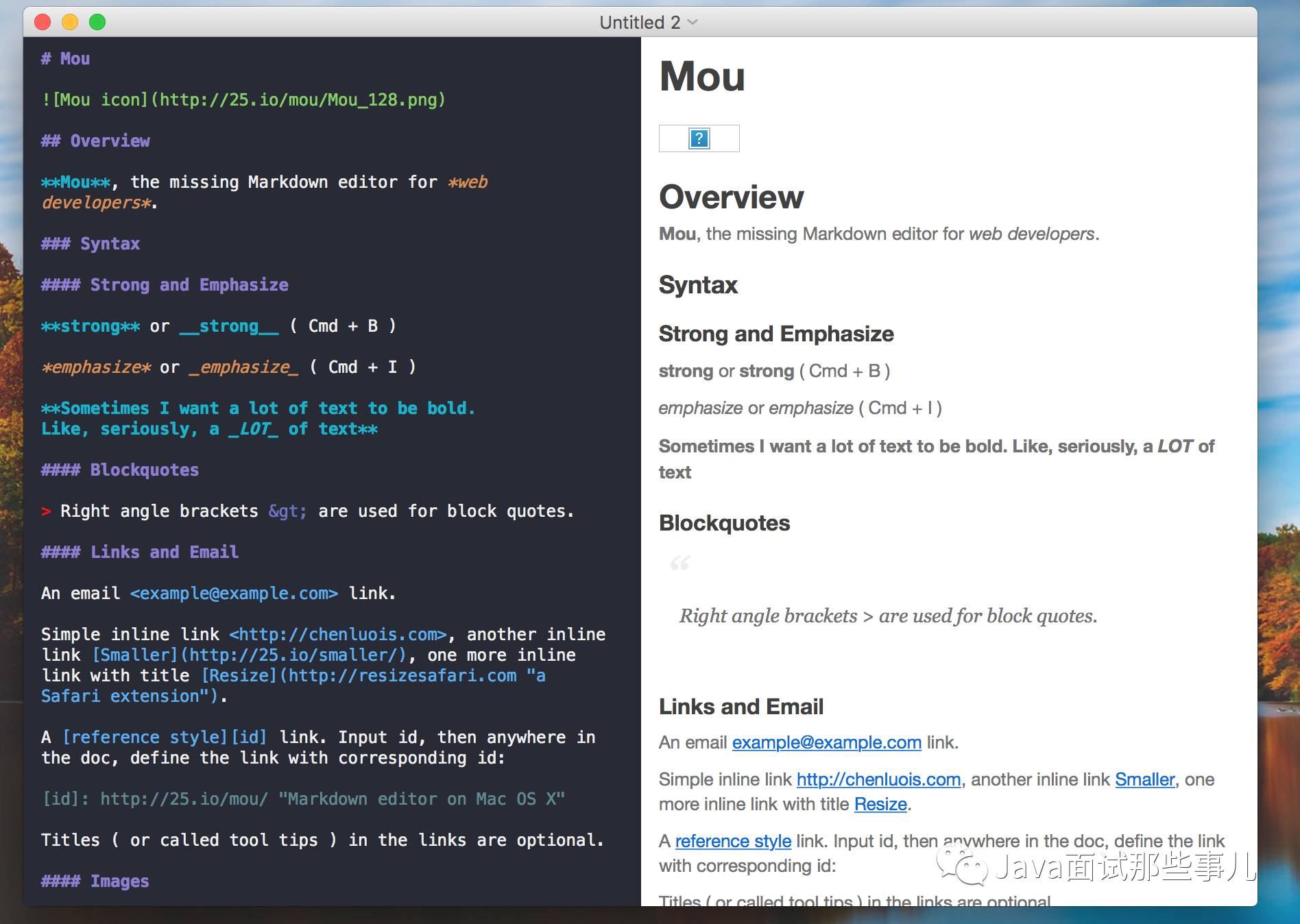Click the broken image placeholder in the preview
Image resolution: width=1300 pixels, height=924 pixels.
click(699, 138)
